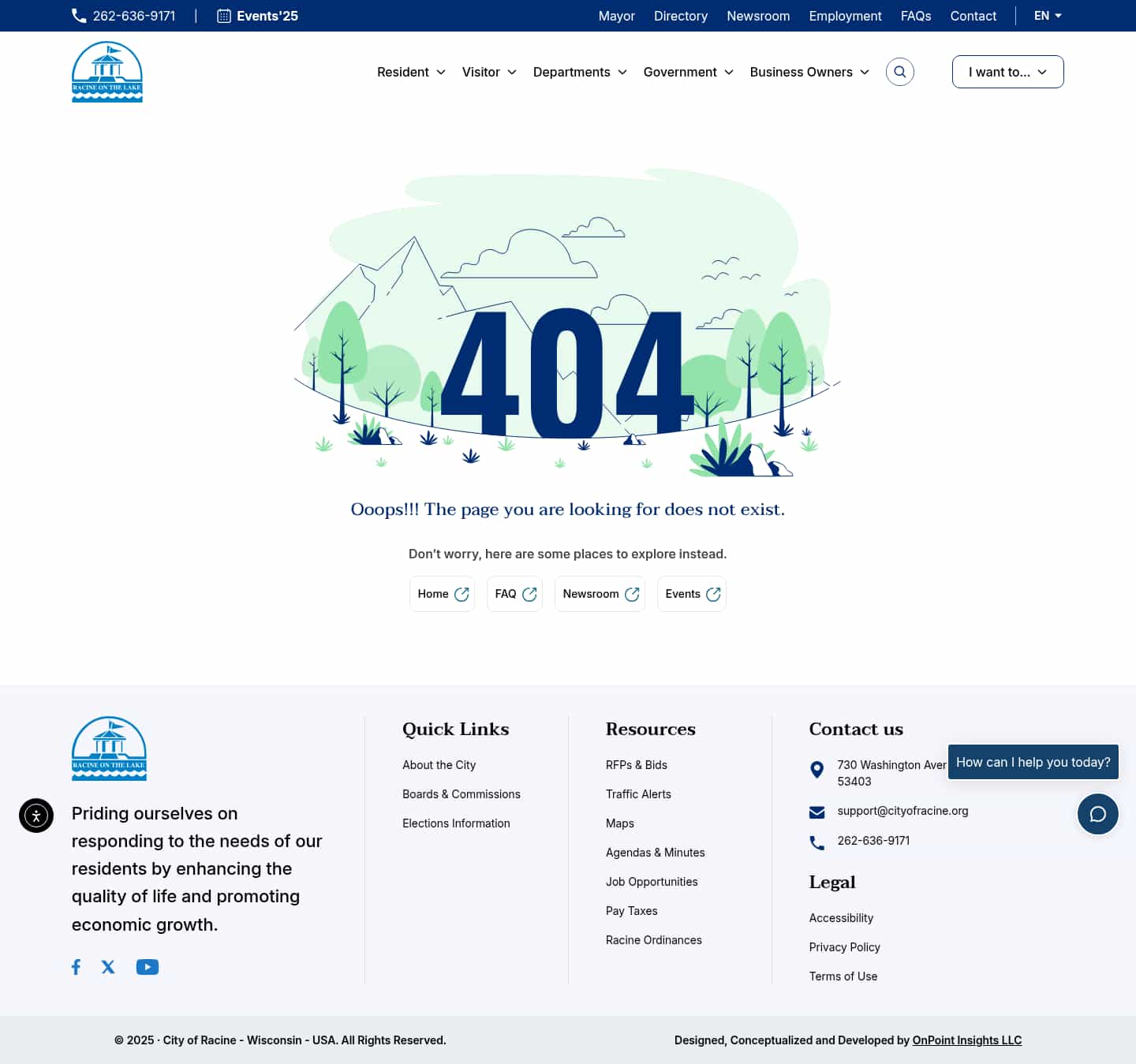Open the Employment page from top bar
Image resolution: width=1136 pixels, height=1064 pixels.
click(x=845, y=16)
